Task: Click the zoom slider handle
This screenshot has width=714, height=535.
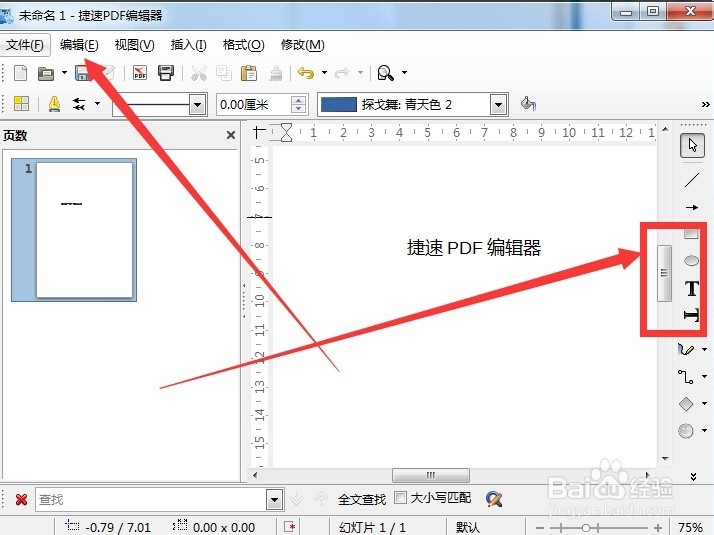Action: tap(586, 528)
